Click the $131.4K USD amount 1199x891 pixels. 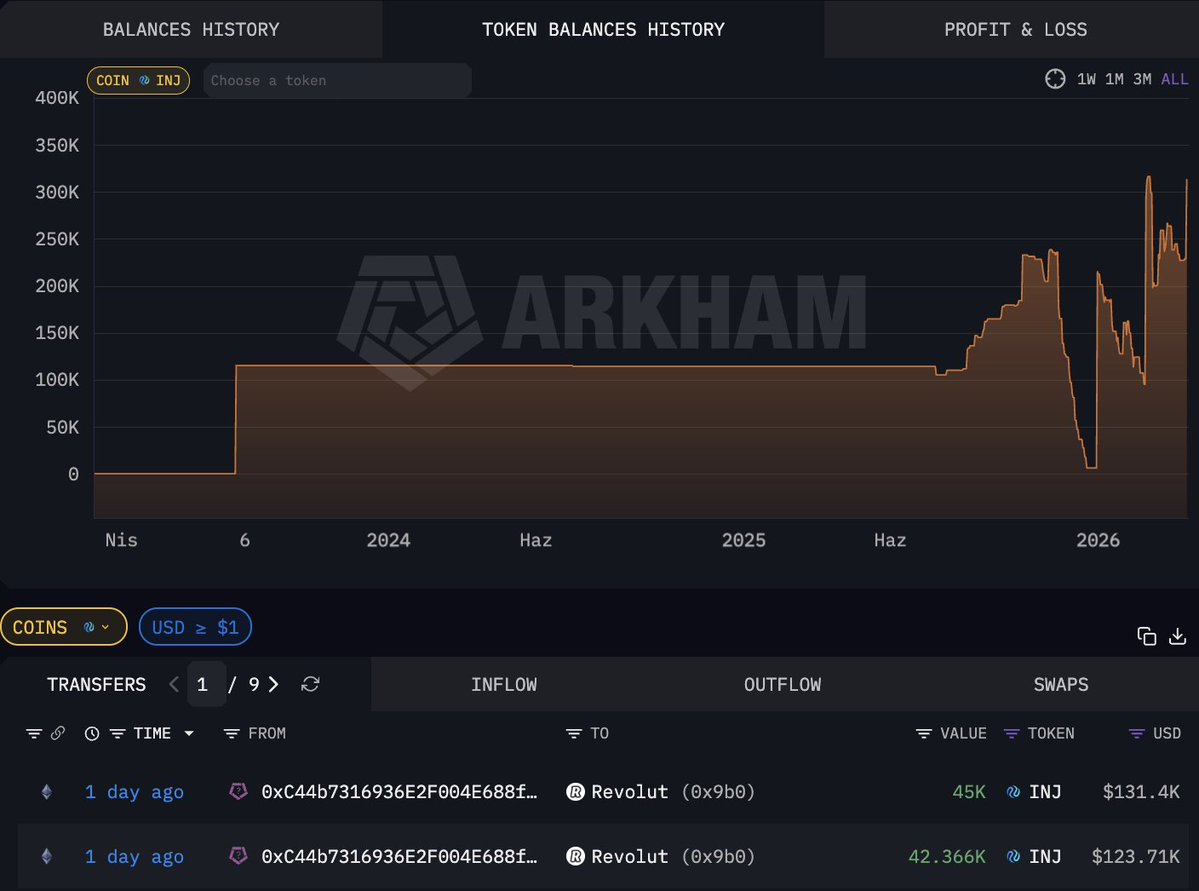pos(1141,792)
